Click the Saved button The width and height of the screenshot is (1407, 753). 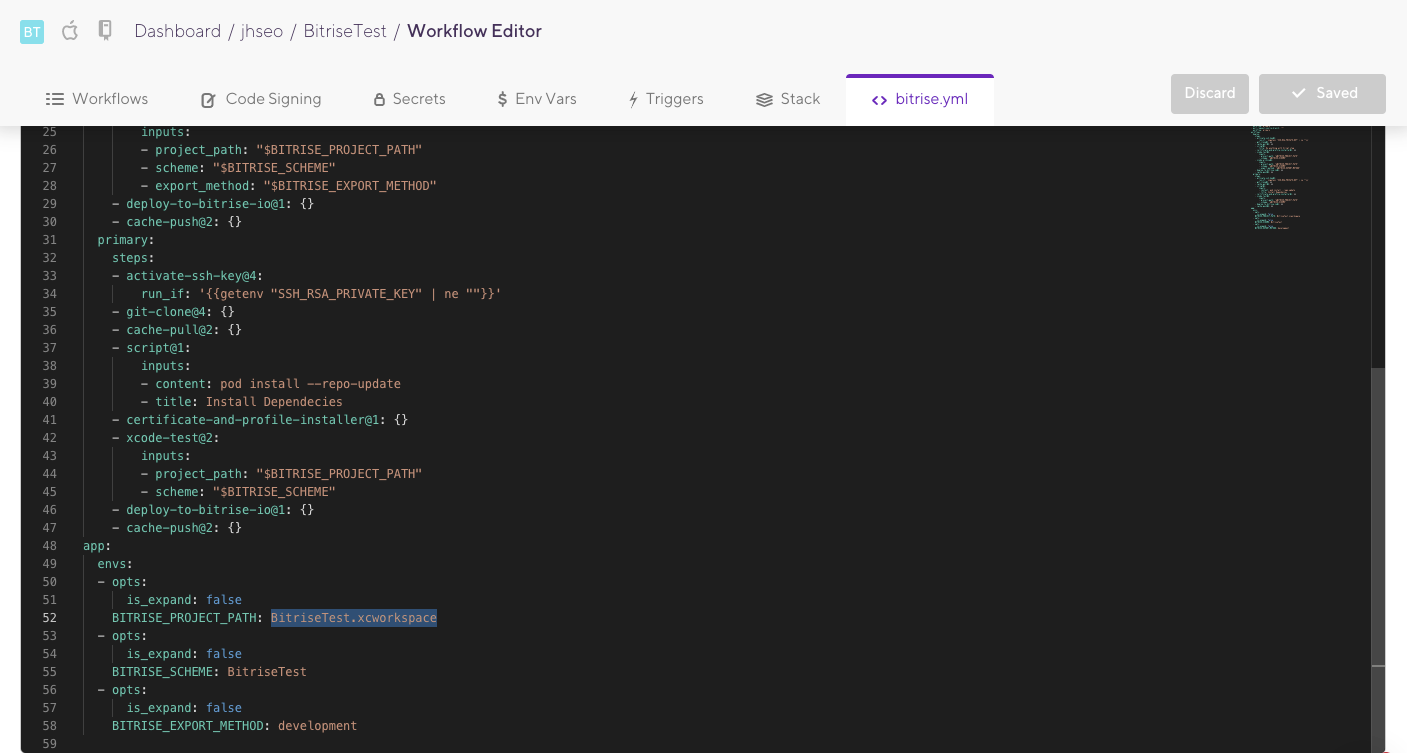(x=1322, y=93)
